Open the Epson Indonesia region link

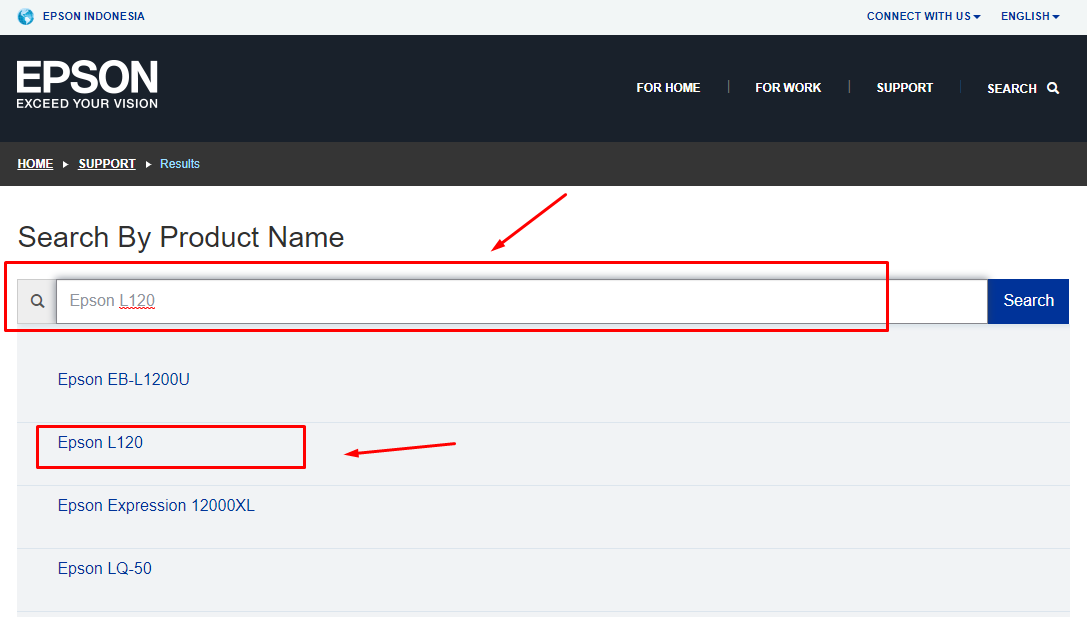tap(94, 16)
